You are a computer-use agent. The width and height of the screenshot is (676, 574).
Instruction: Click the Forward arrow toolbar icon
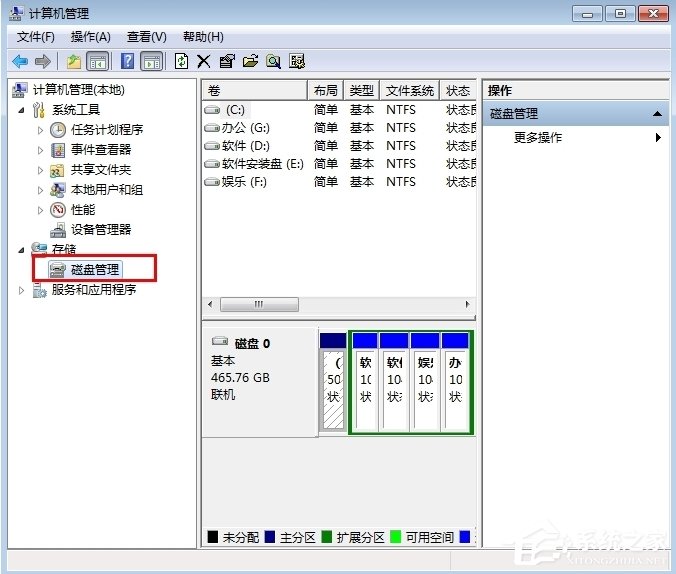tap(43, 62)
